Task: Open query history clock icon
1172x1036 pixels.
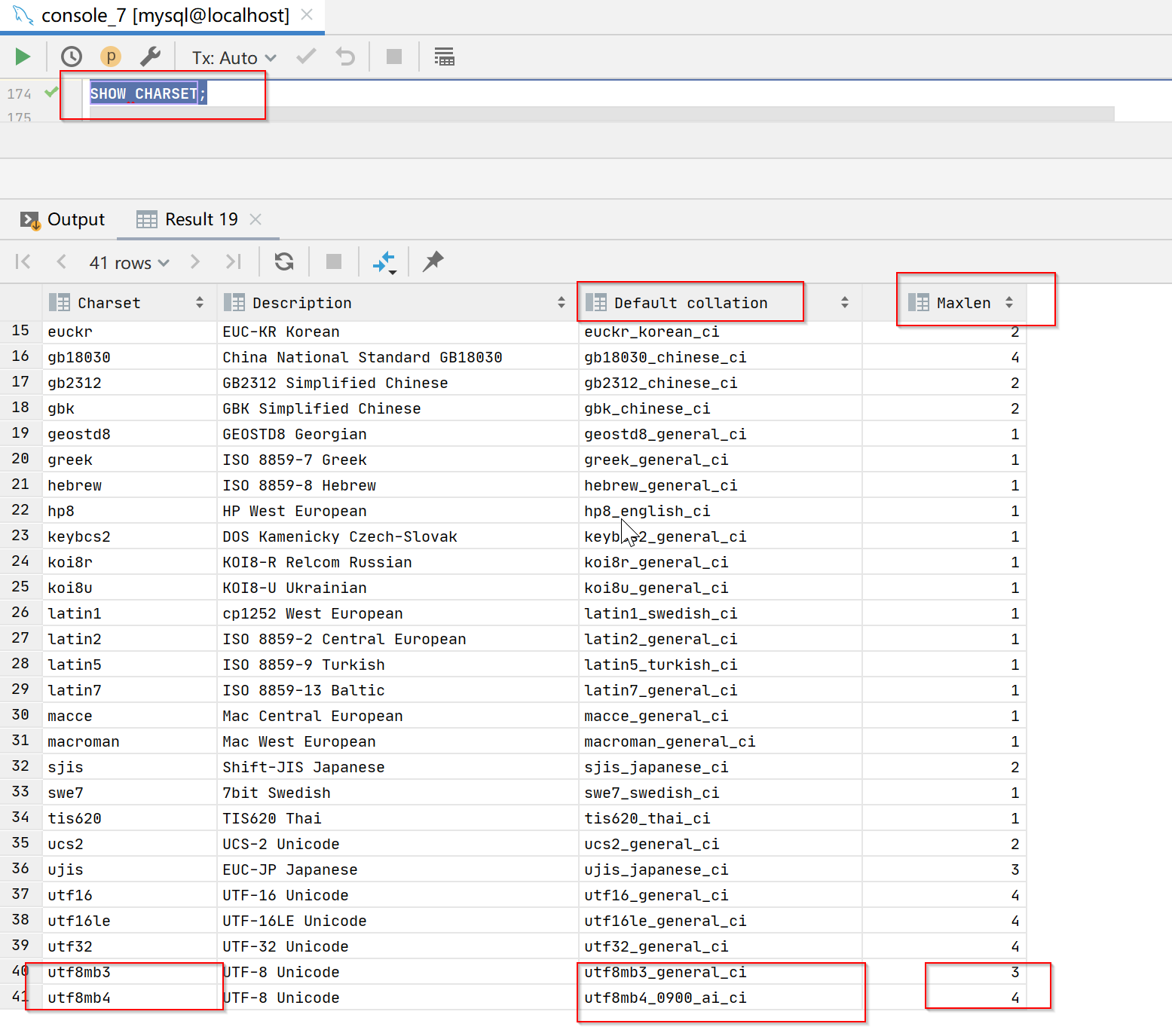Action: click(x=72, y=57)
